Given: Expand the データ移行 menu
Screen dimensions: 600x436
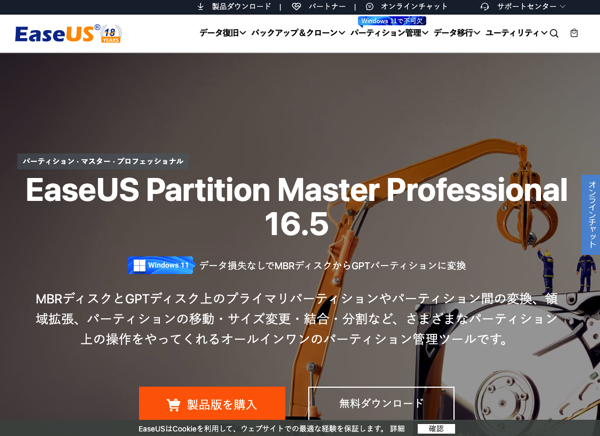Looking at the screenshot, I should point(457,33).
